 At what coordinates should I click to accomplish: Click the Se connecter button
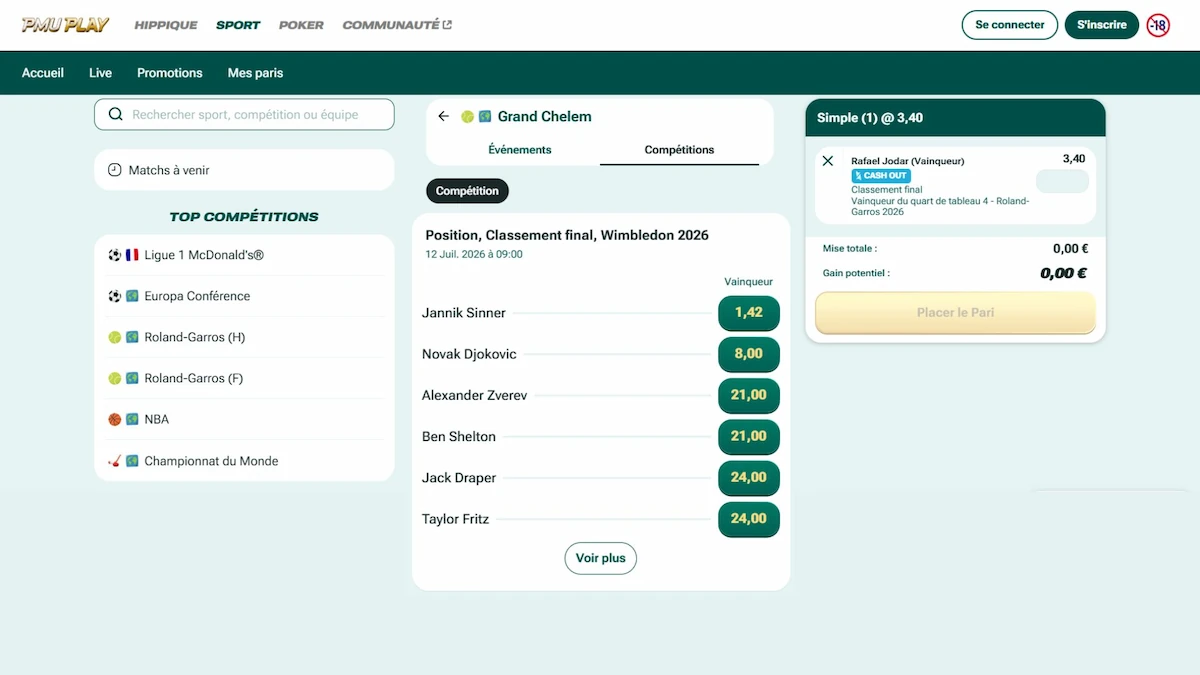point(1010,25)
